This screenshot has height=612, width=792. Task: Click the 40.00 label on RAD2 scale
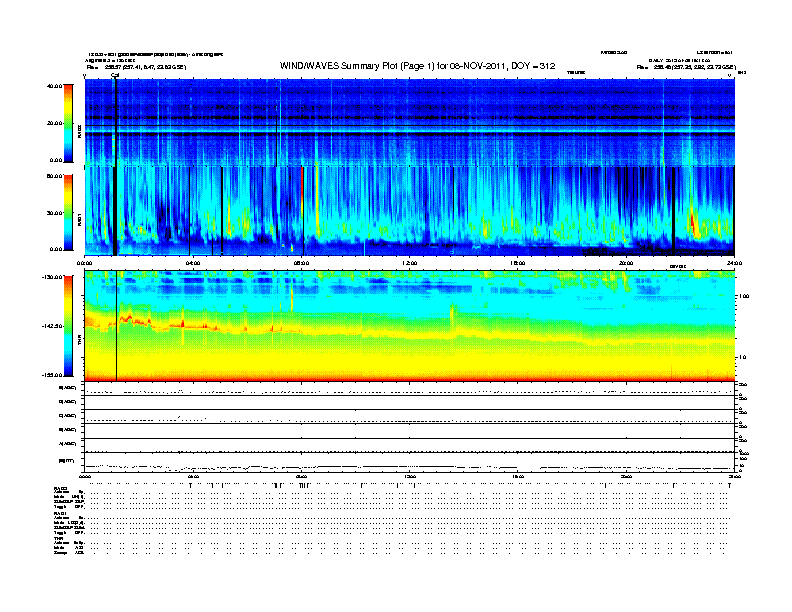54,86
